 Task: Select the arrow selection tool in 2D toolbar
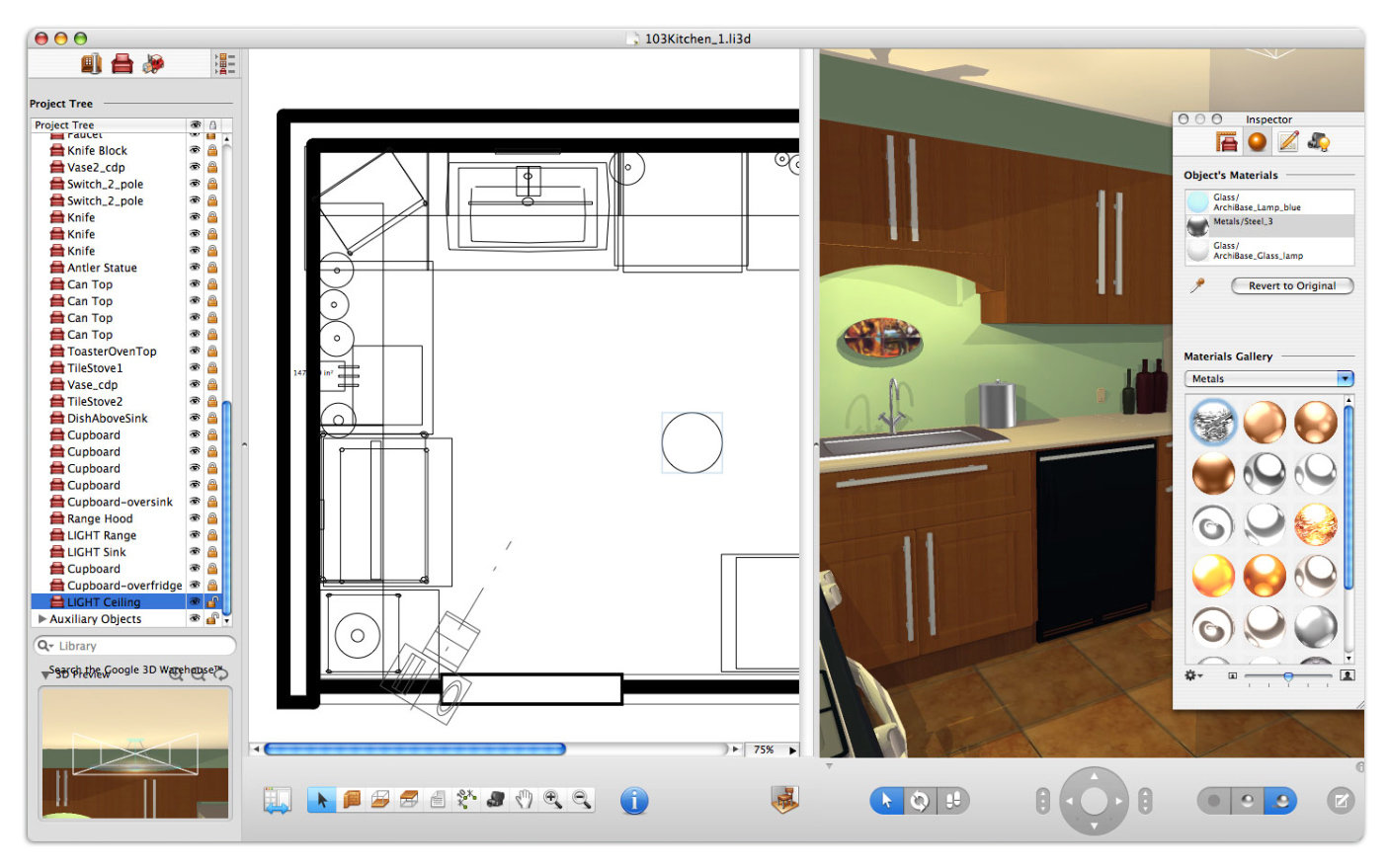point(321,800)
